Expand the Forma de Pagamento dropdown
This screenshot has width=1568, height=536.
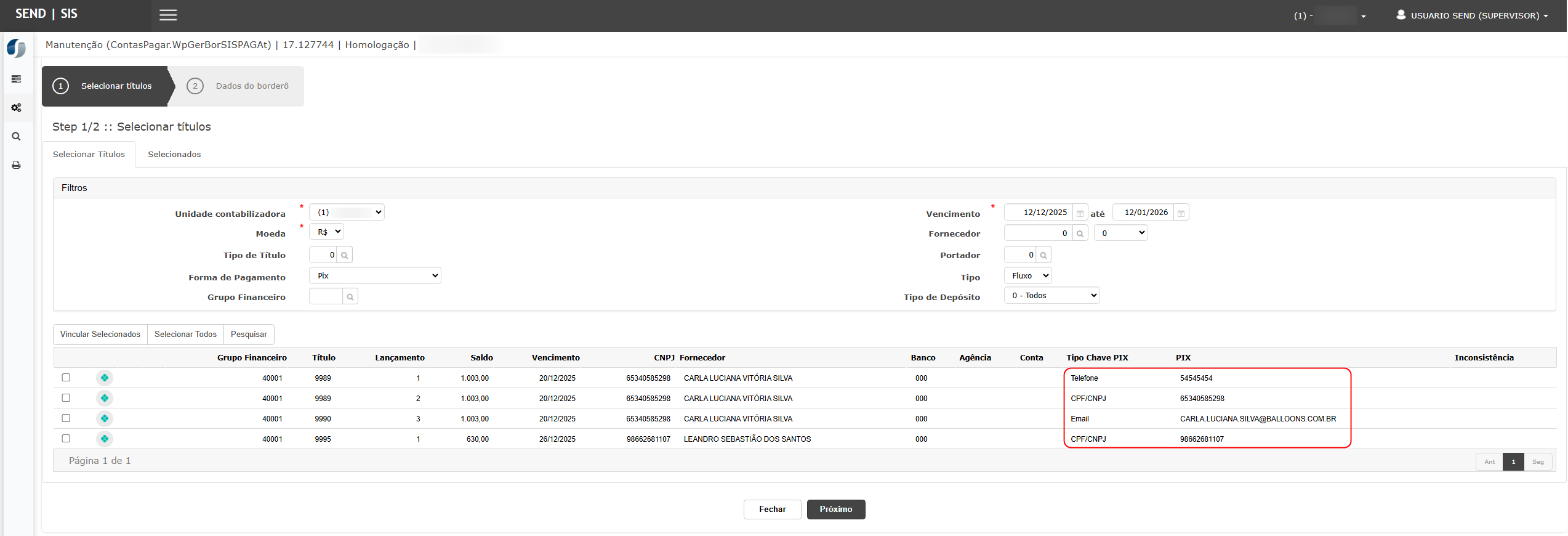click(x=375, y=276)
